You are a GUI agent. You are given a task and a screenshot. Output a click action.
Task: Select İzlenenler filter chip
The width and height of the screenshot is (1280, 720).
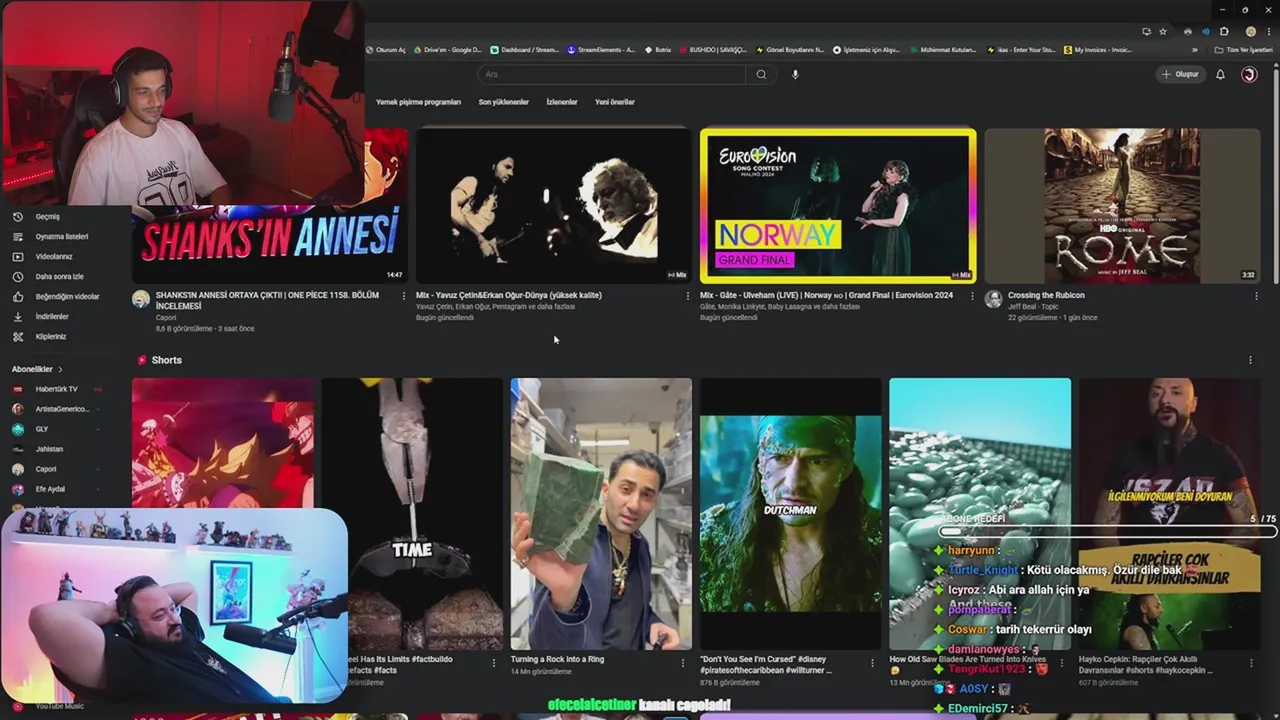562,102
